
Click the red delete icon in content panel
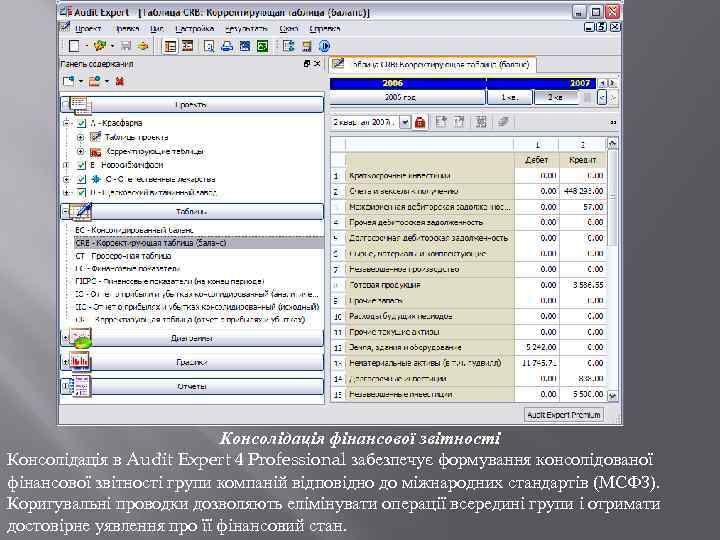[120, 81]
